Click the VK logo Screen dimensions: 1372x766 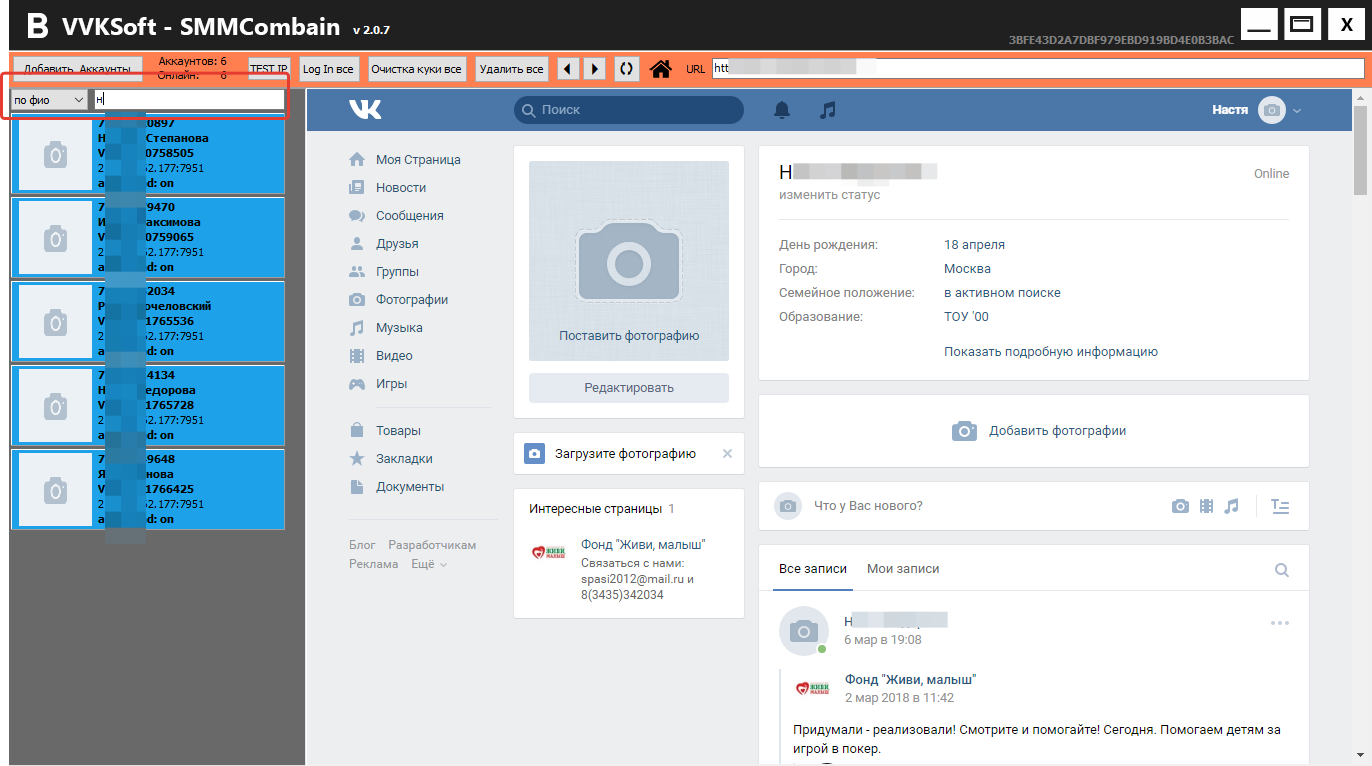365,110
